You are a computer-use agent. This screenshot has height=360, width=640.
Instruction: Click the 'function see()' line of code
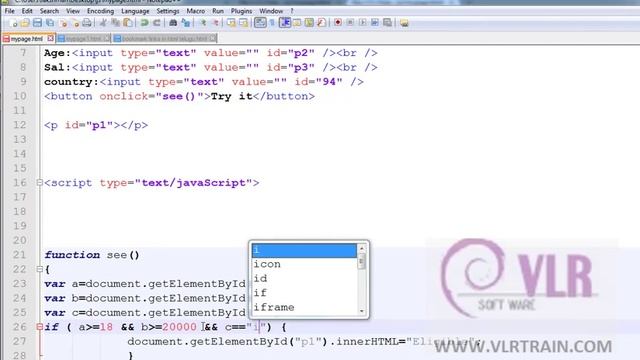tap(92, 255)
